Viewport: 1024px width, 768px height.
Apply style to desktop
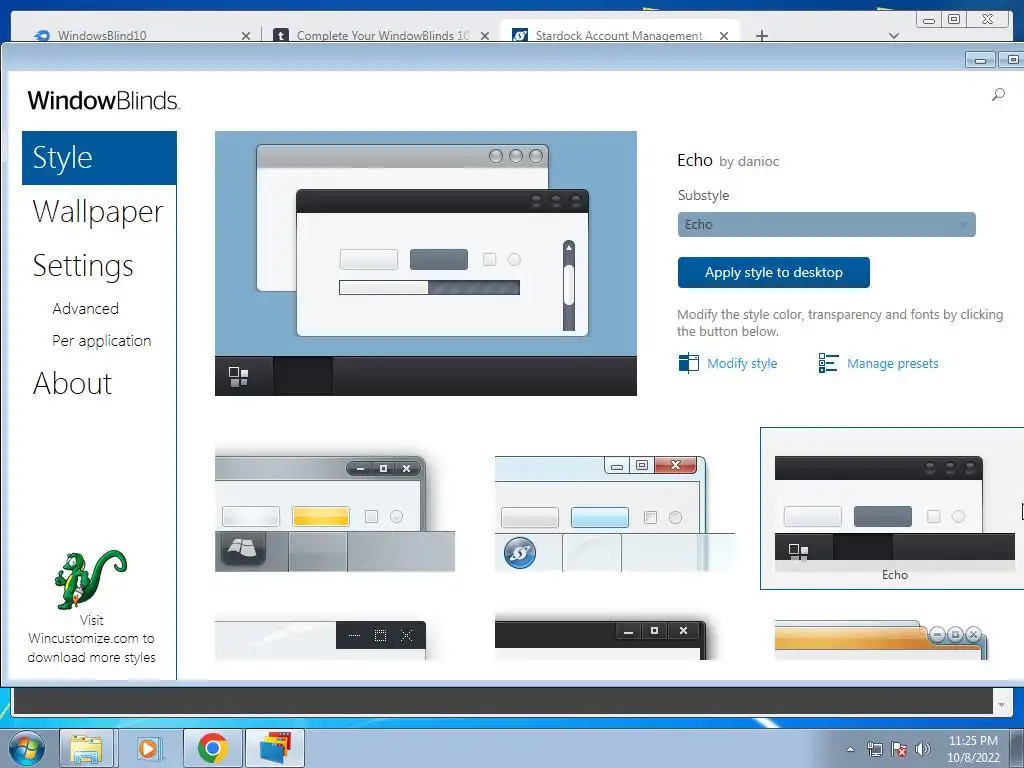[x=773, y=272]
